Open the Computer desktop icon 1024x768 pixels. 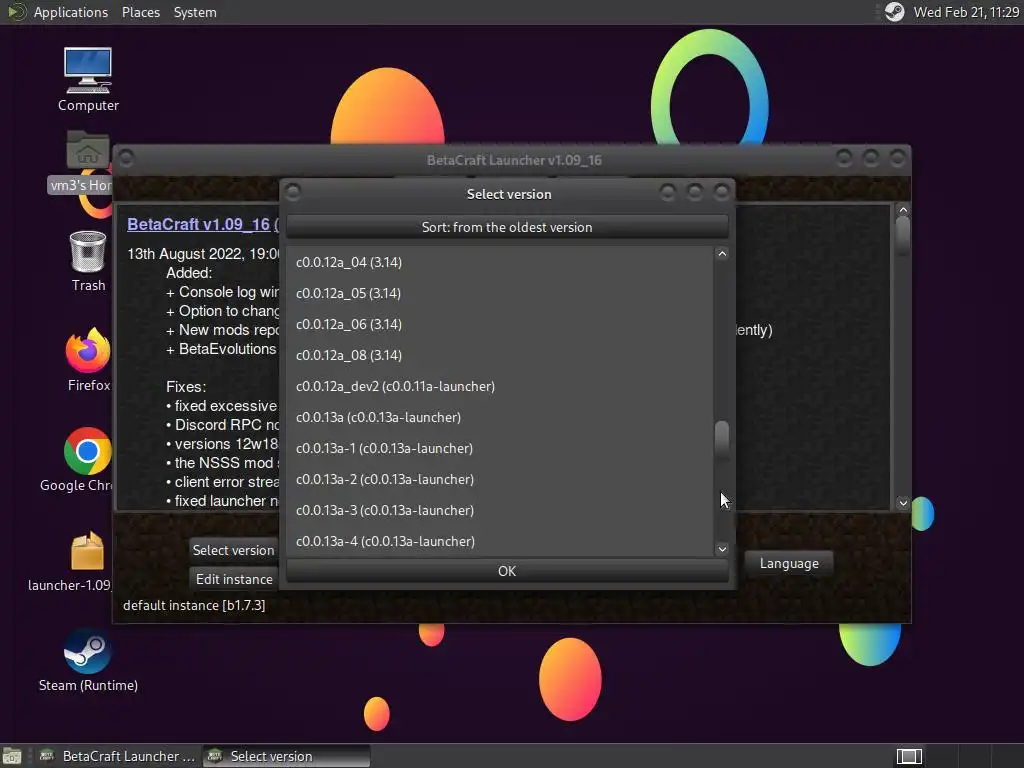click(88, 79)
